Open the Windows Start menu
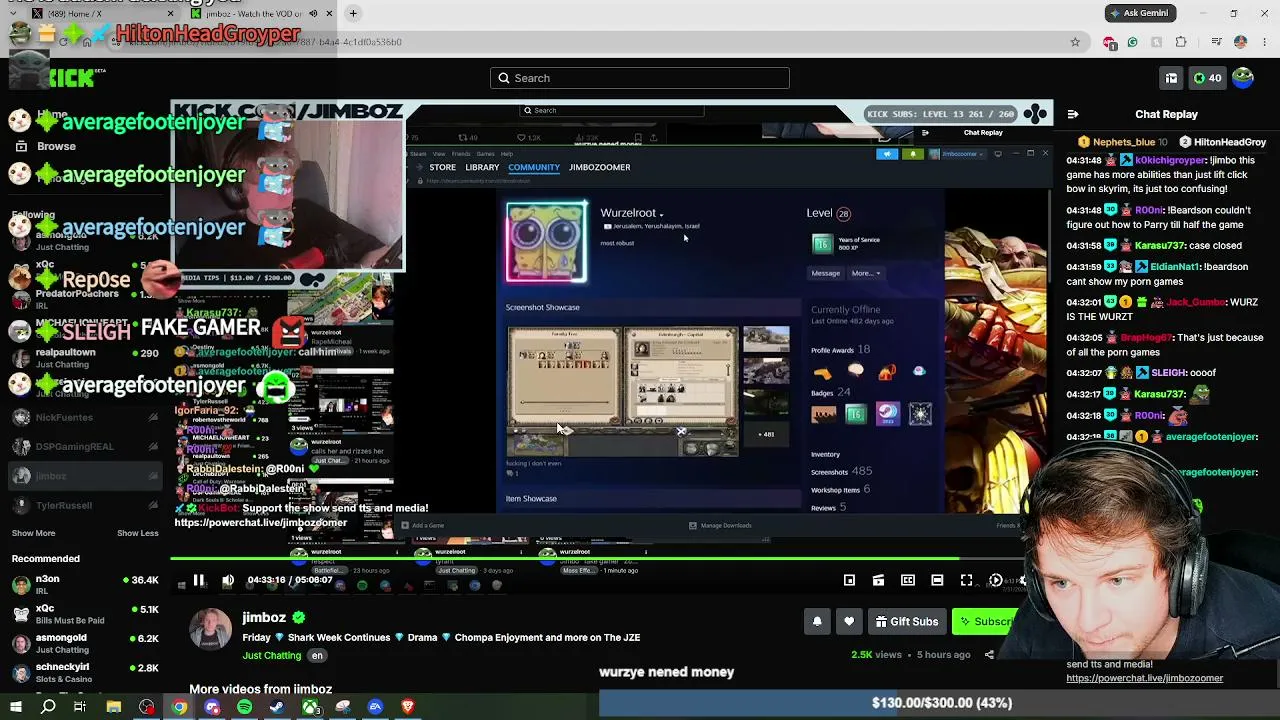 pyautogui.click(x=16, y=707)
